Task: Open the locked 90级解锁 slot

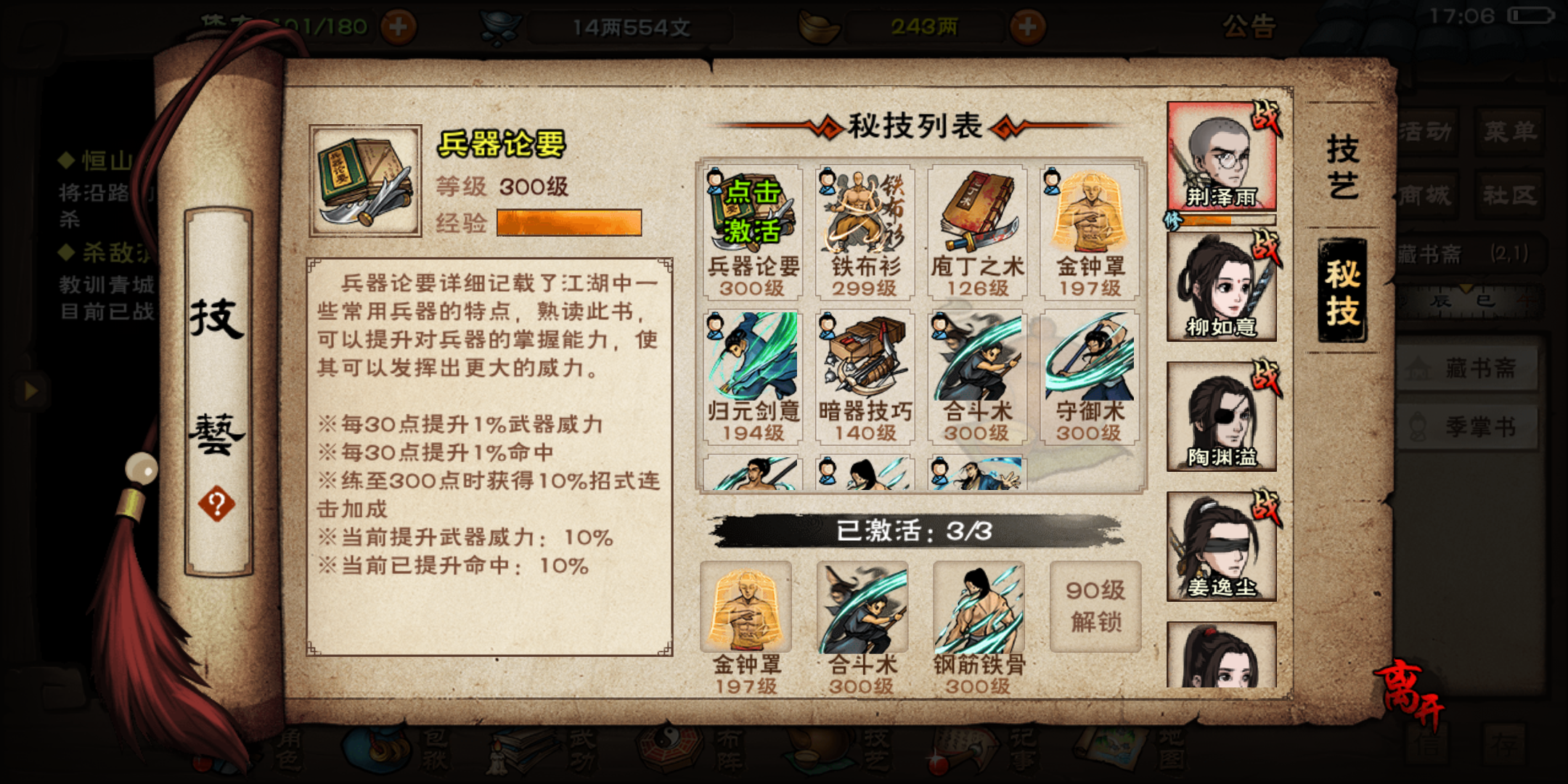Action: pos(1095,607)
